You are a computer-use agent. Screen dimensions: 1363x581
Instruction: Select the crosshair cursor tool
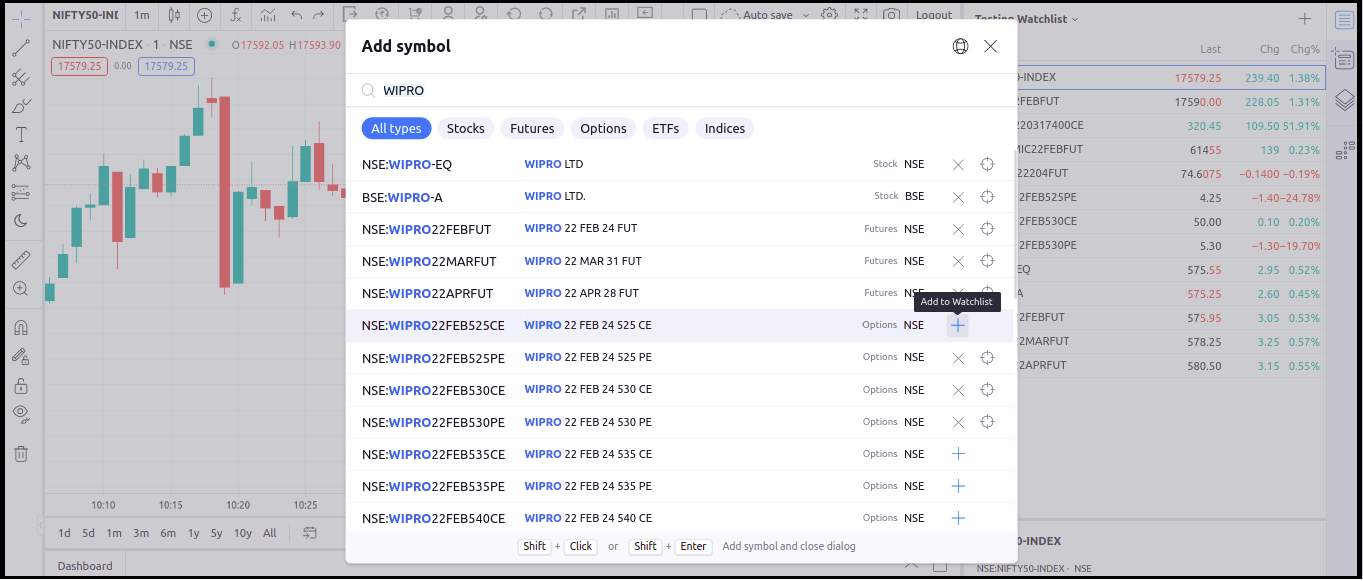(21, 18)
